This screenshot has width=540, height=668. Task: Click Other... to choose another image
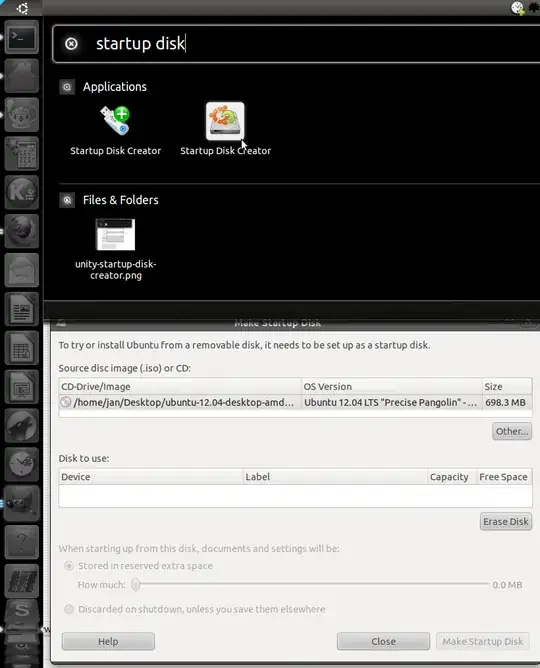tap(512, 431)
